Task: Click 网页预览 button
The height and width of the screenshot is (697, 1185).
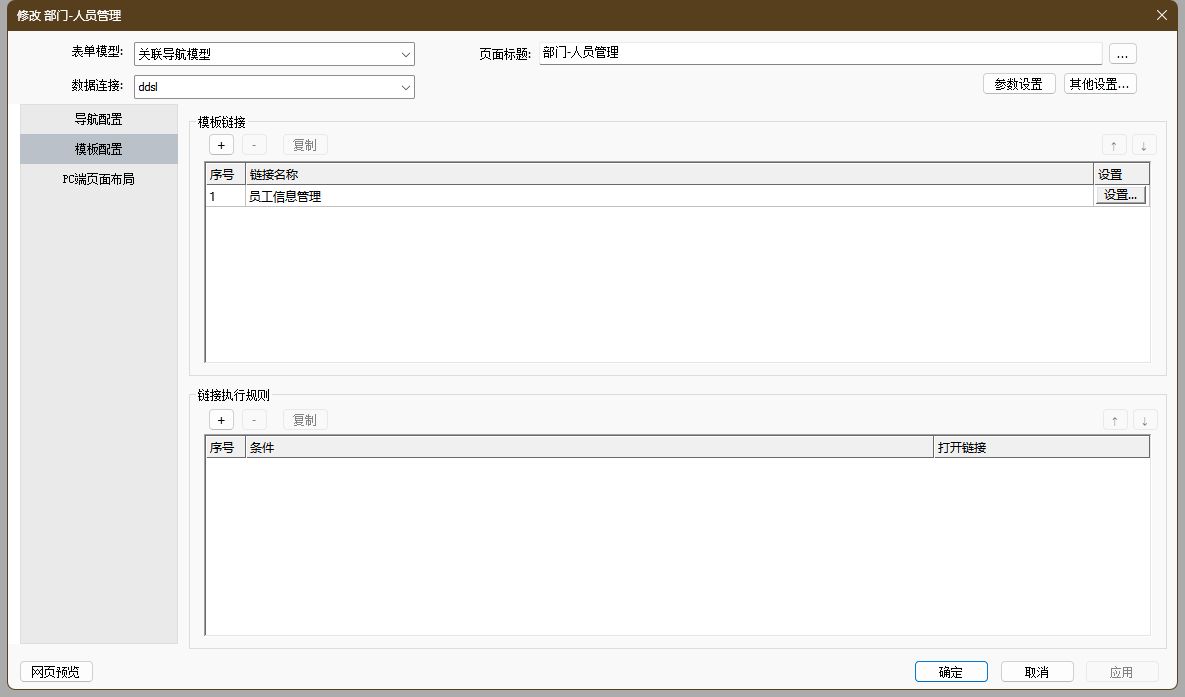Action: (x=56, y=672)
